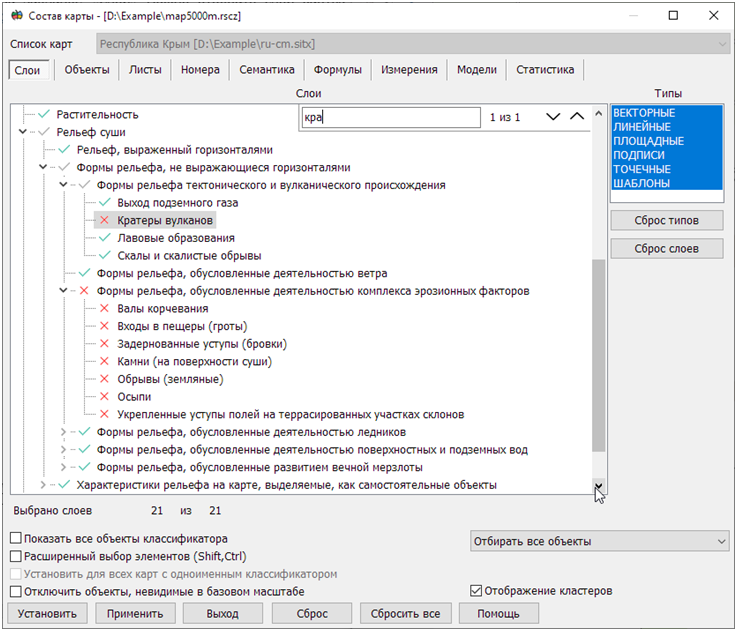Toggle check mark icon of Лавовые образования
Screen dimensions: 737x631
(104, 238)
